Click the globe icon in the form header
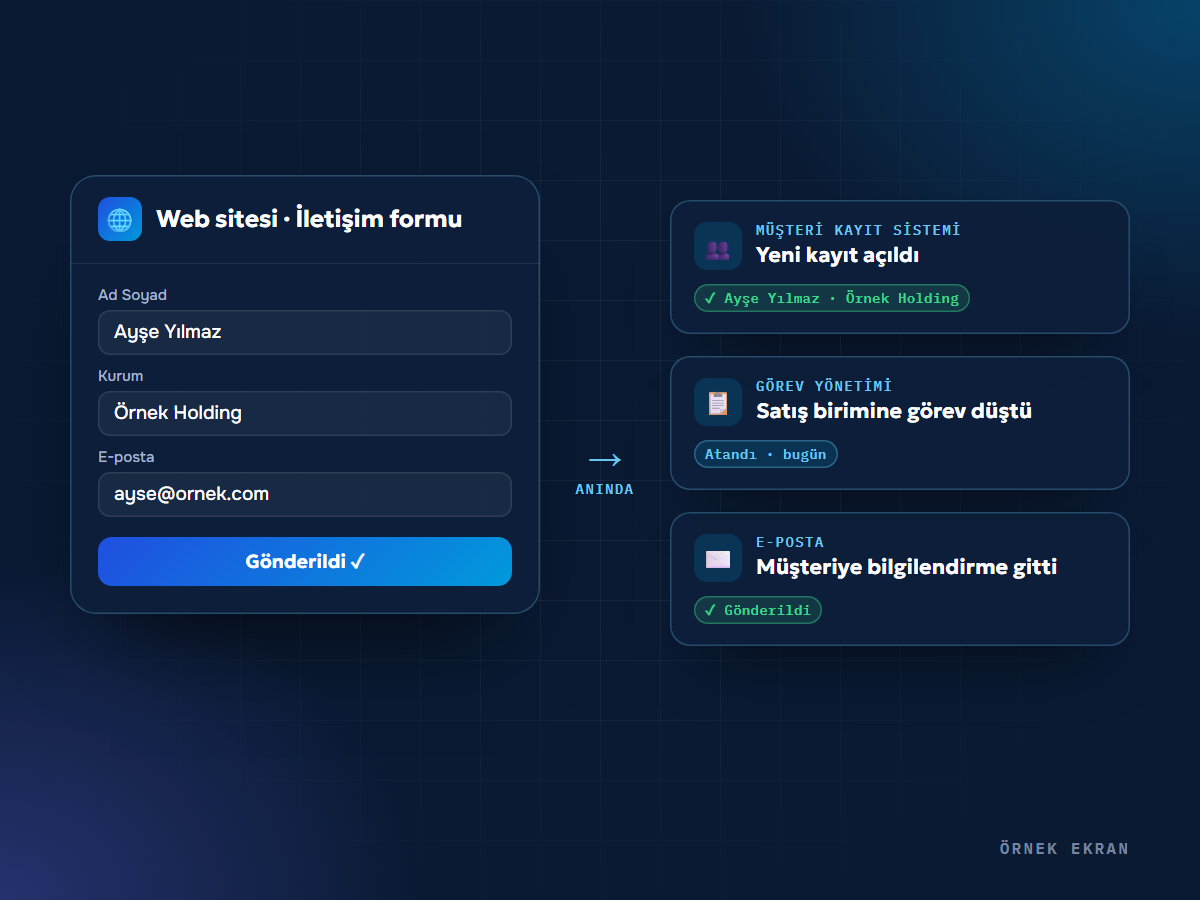Image resolution: width=1200 pixels, height=900 pixels. pyautogui.click(x=120, y=219)
